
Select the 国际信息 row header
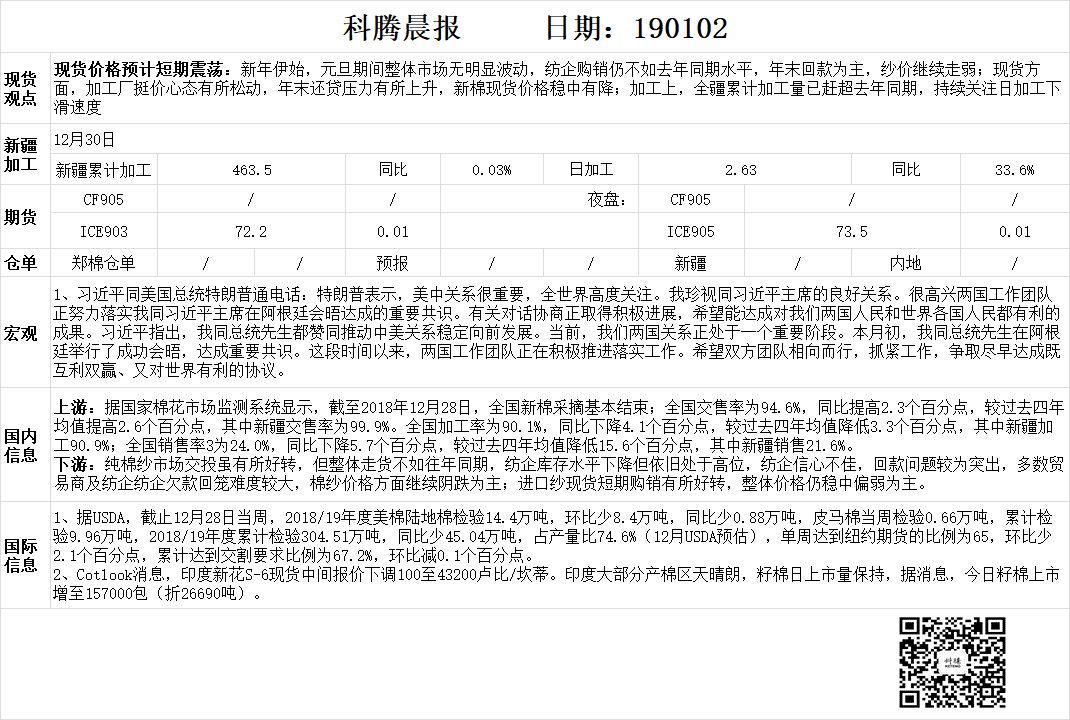pyautogui.click(x=22, y=555)
